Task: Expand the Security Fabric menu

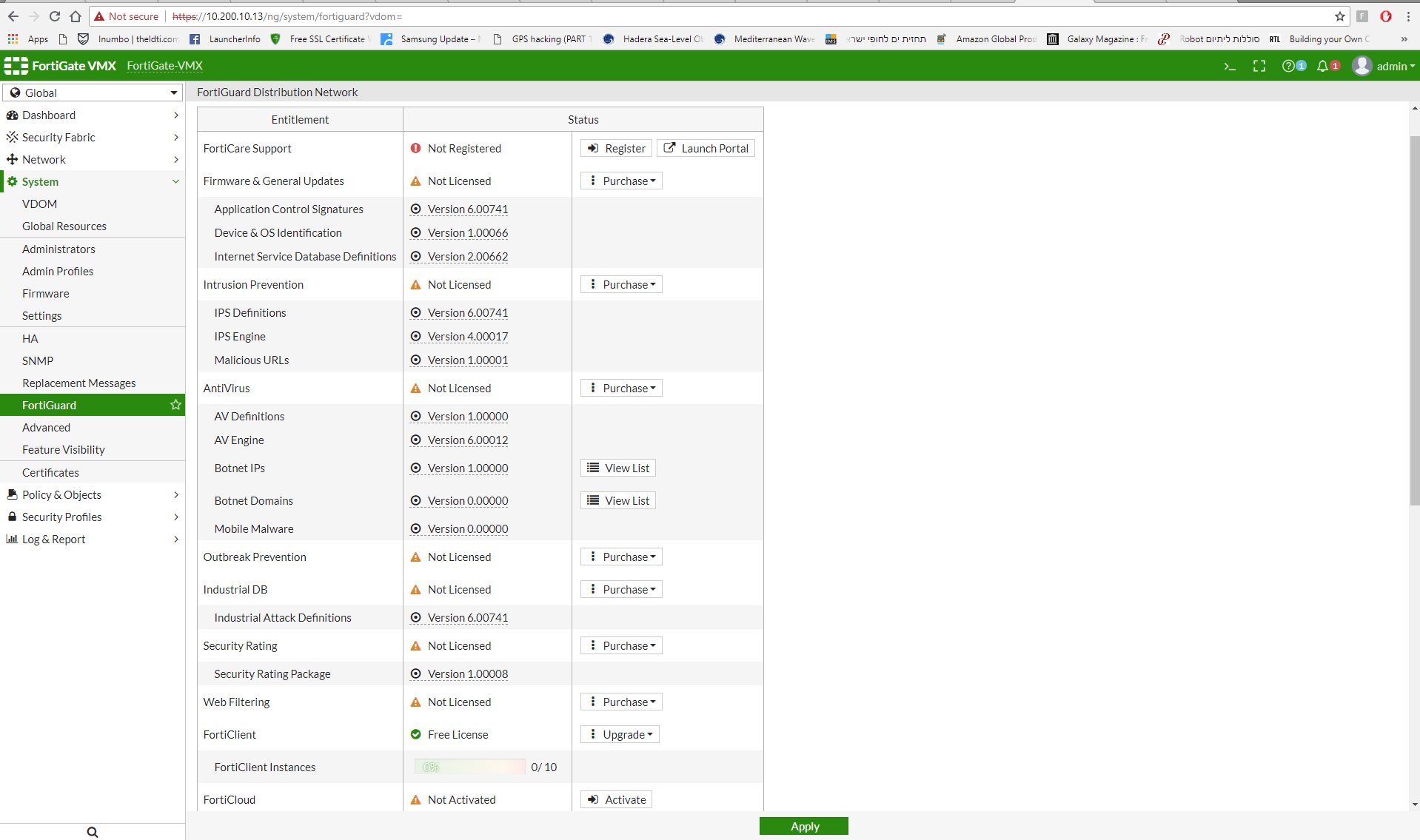Action: [x=93, y=137]
